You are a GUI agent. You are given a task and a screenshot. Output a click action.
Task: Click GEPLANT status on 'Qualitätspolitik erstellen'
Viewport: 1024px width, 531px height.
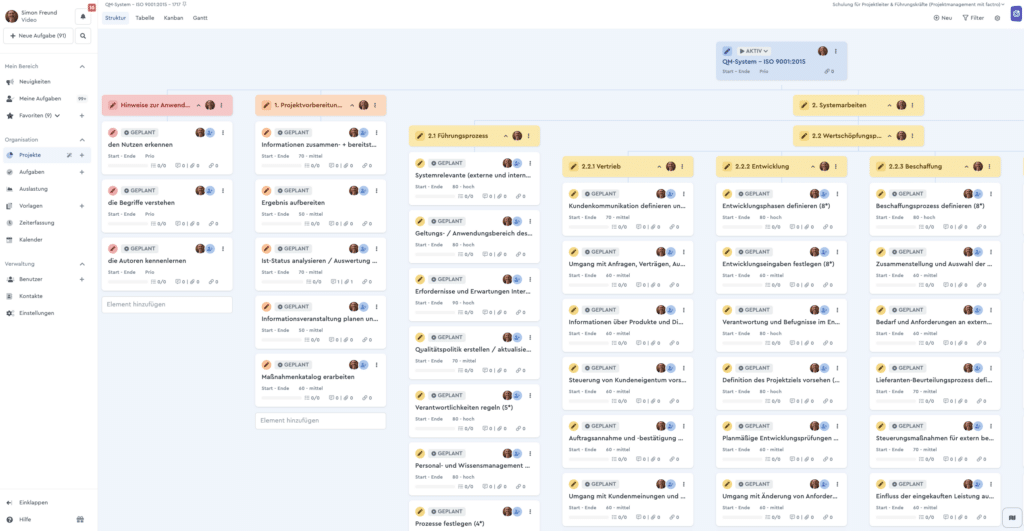(x=447, y=338)
